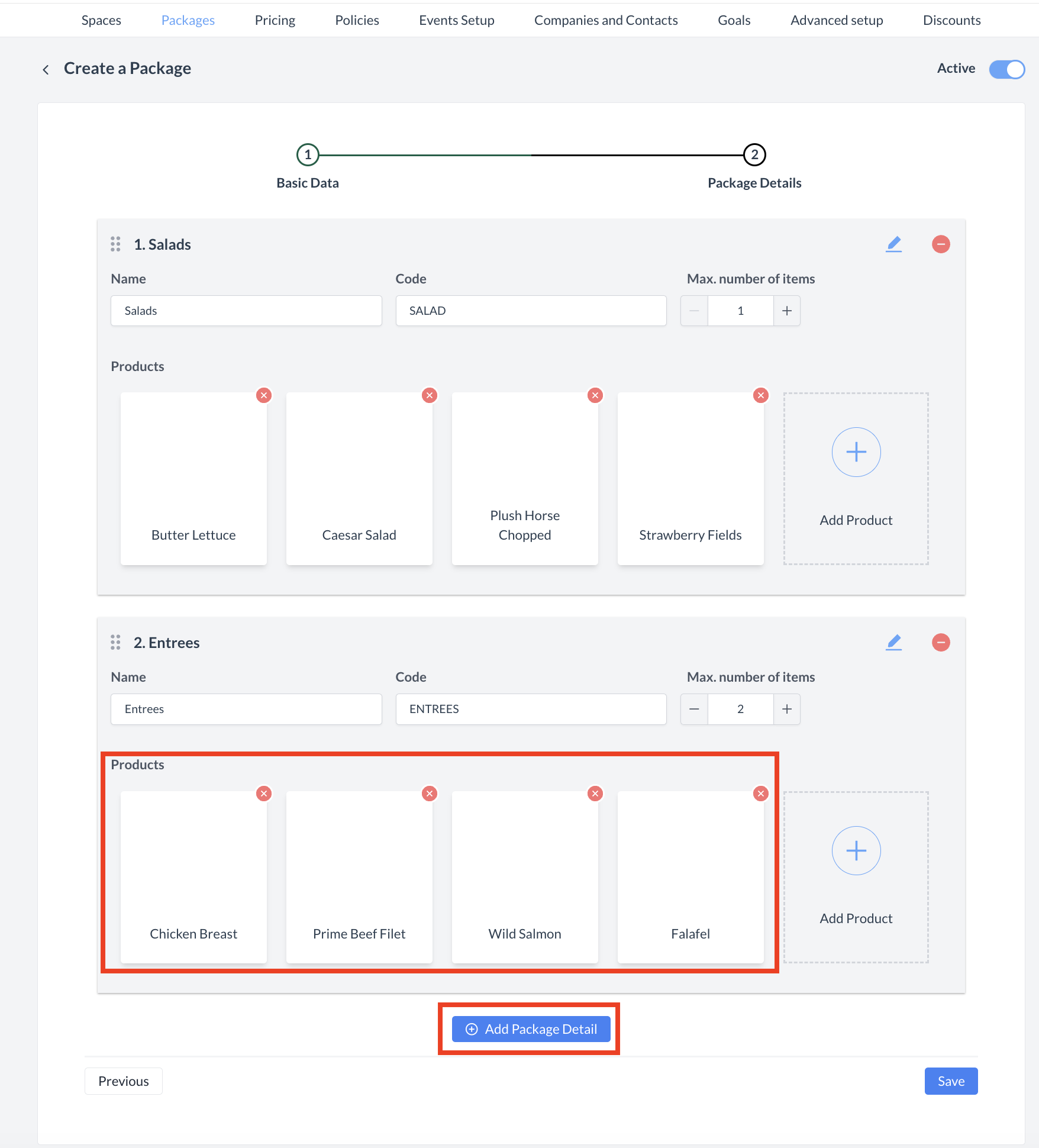Click the Add Package Detail button

[x=531, y=1029]
